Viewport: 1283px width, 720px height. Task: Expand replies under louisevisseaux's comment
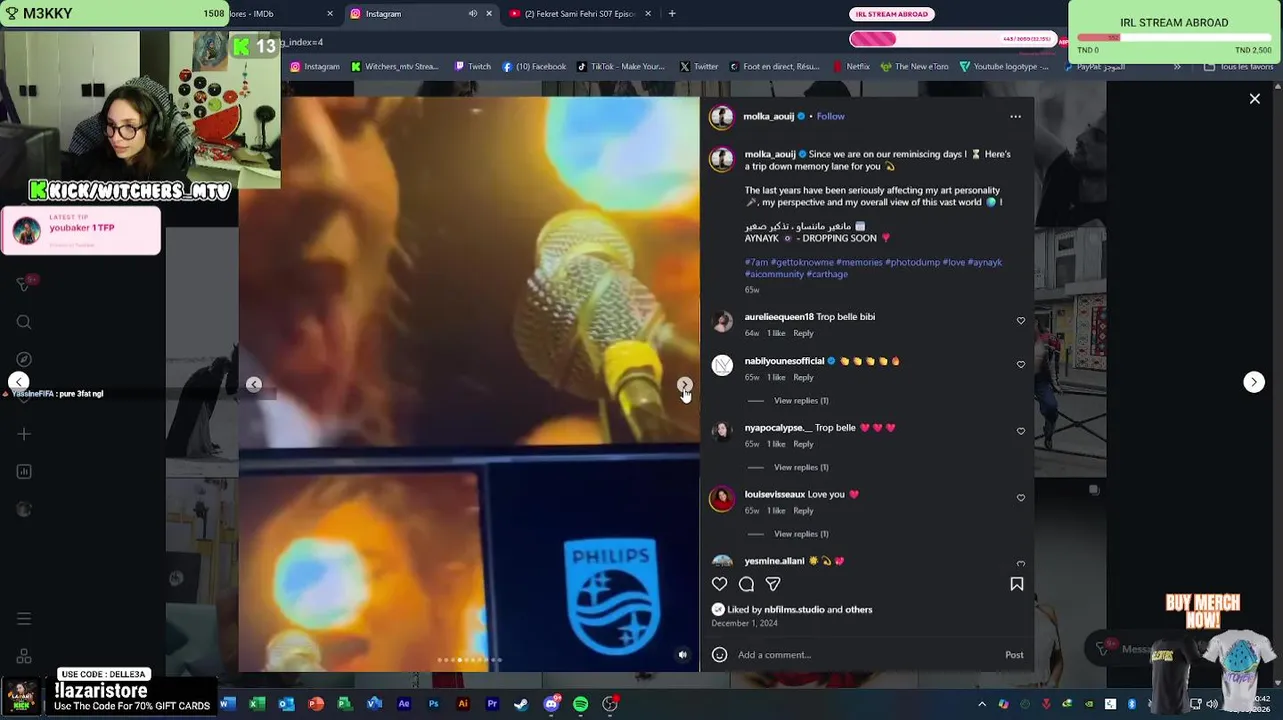click(x=801, y=534)
